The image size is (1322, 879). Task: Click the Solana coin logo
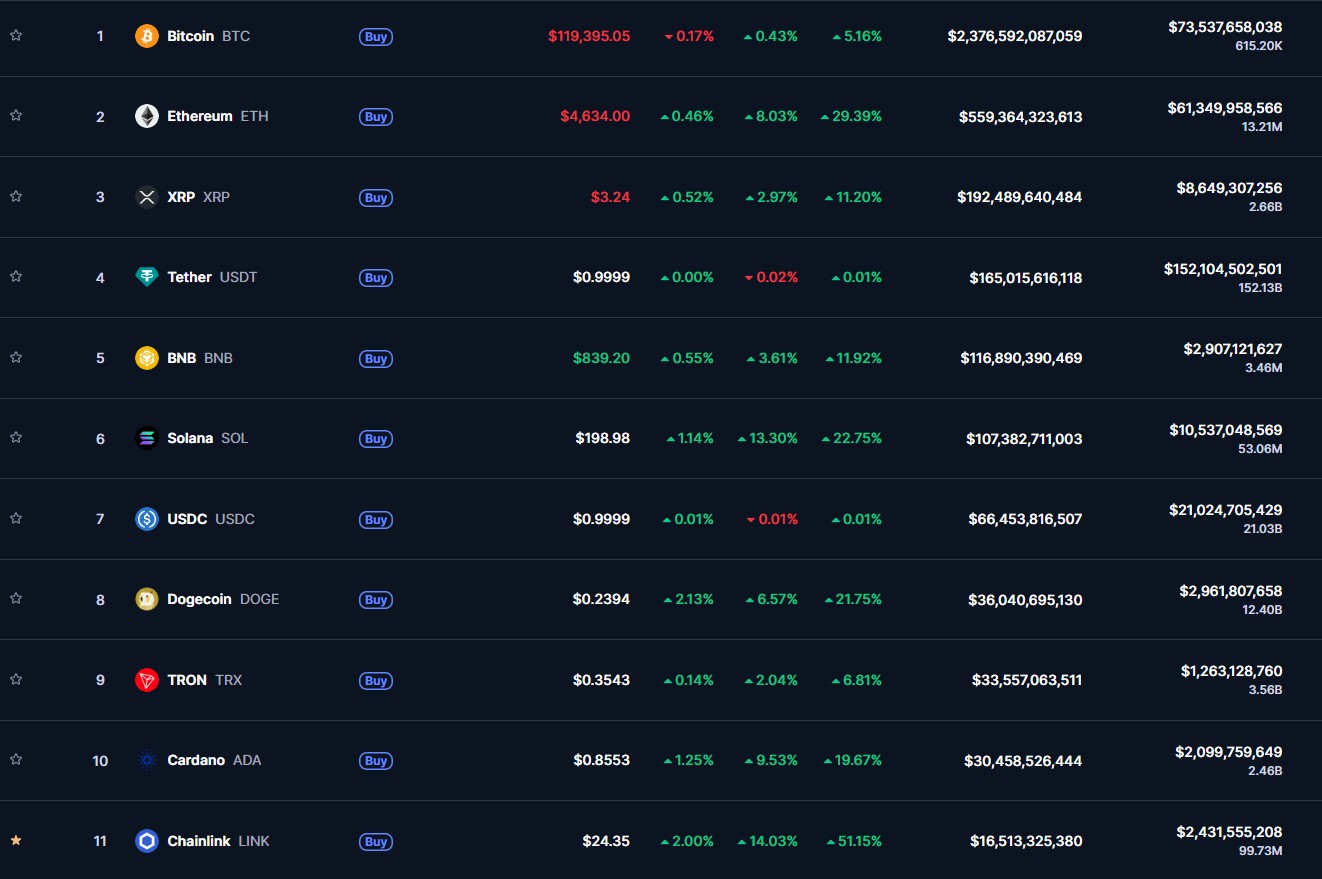pyautogui.click(x=147, y=438)
